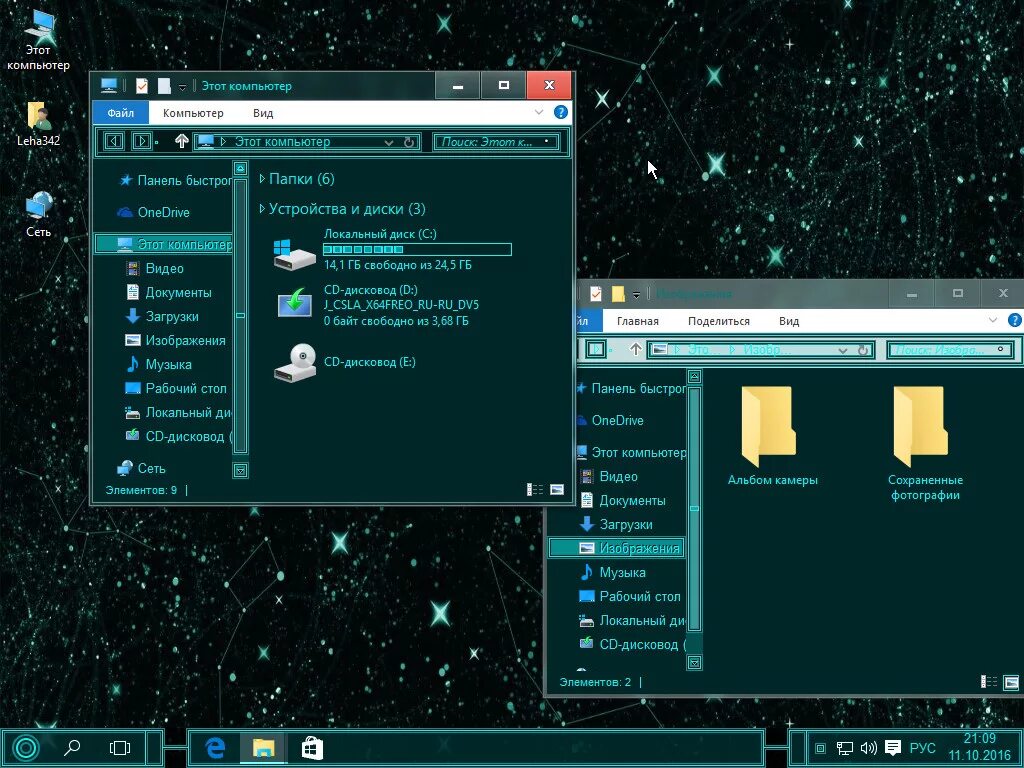
Task: Open the Файл menu
Action: 119,112
